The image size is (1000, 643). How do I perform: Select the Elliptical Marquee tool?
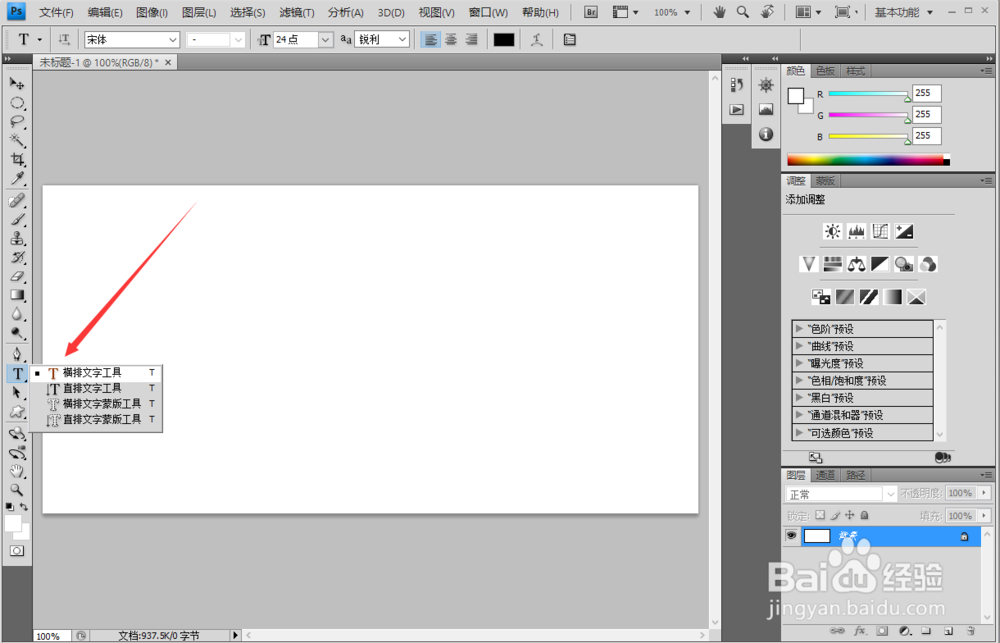[17, 103]
